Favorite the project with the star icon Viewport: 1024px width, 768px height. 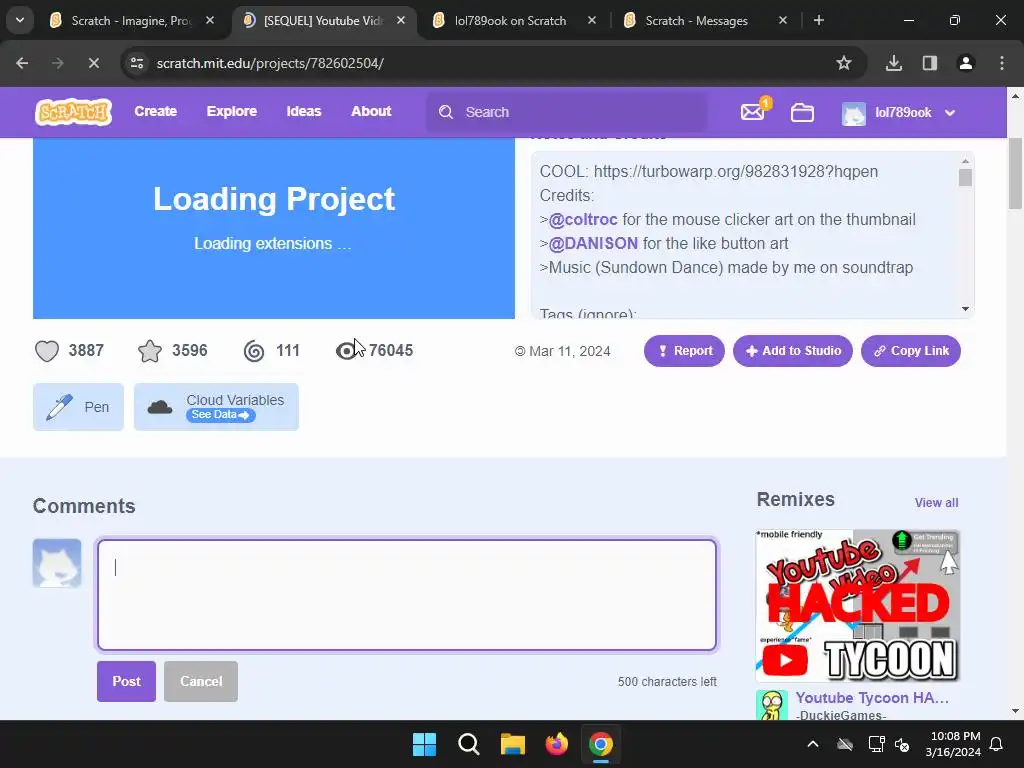[150, 351]
